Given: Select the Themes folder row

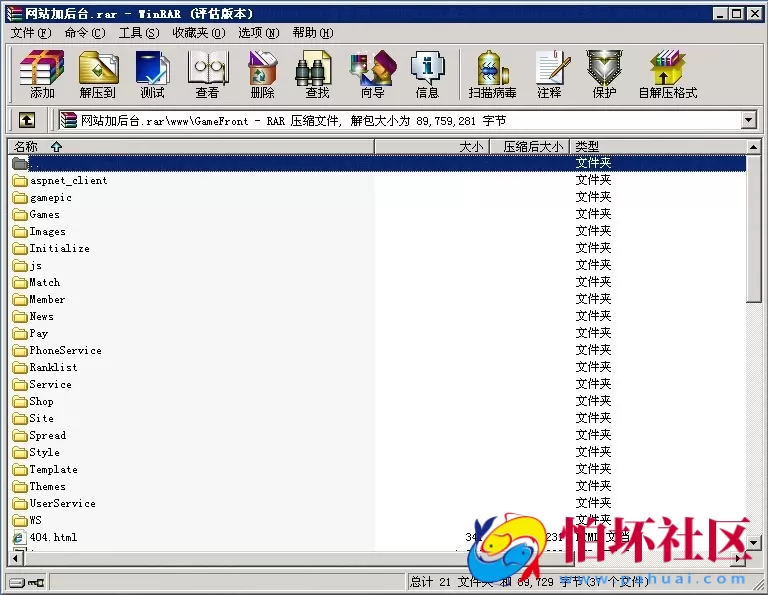Looking at the screenshot, I should pos(377,486).
